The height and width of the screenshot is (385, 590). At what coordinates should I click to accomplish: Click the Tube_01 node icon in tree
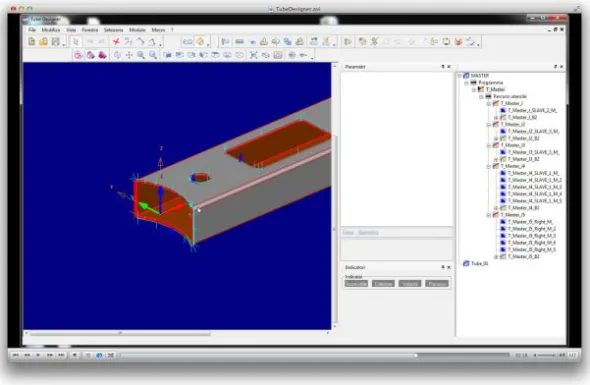coord(466,263)
